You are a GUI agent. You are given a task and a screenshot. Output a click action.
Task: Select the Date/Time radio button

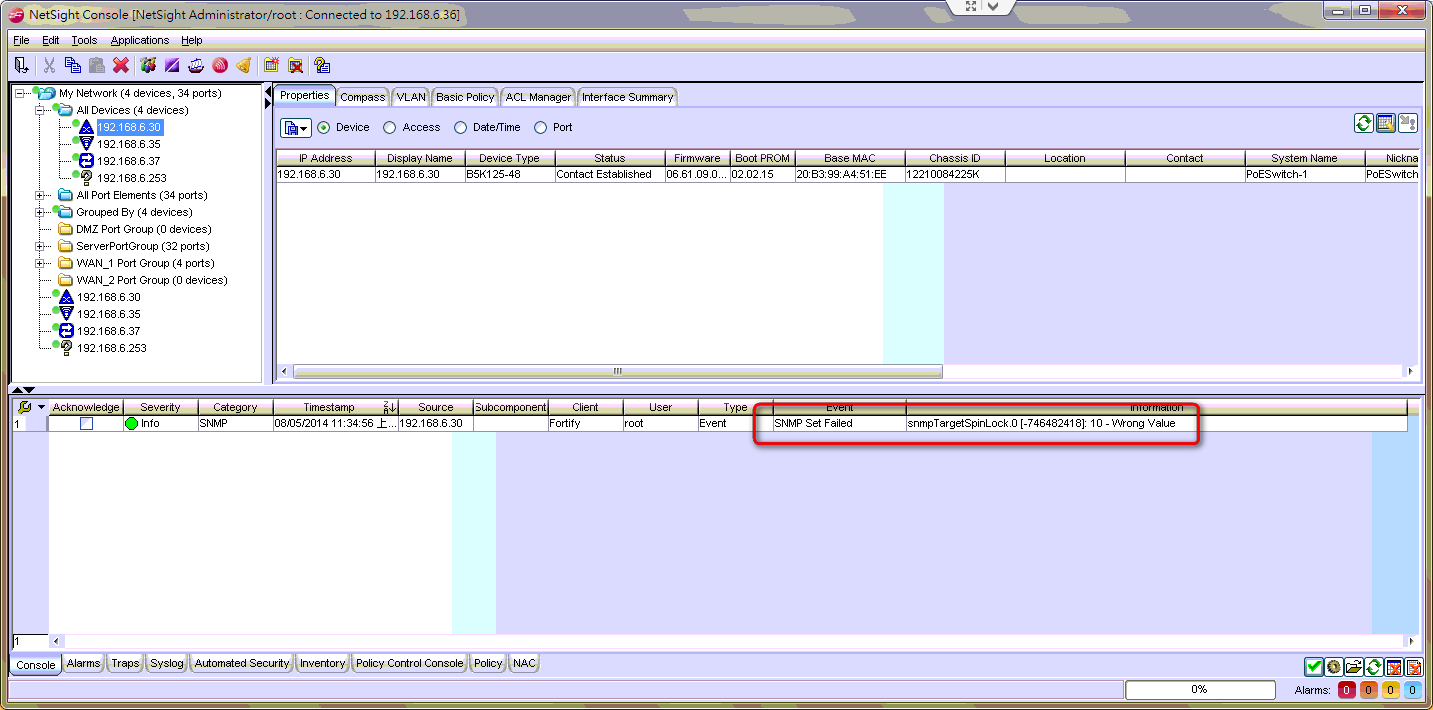point(461,128)
